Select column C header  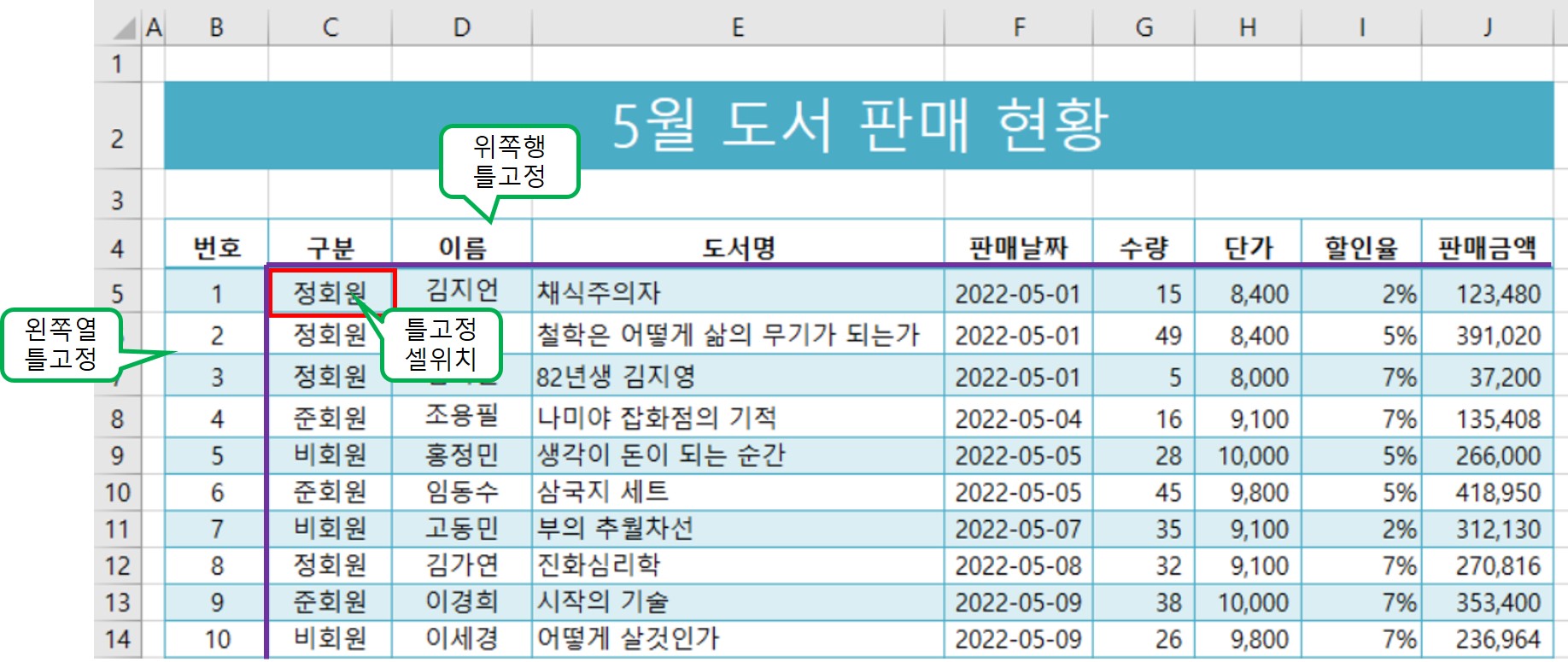(x=331, y=28)
